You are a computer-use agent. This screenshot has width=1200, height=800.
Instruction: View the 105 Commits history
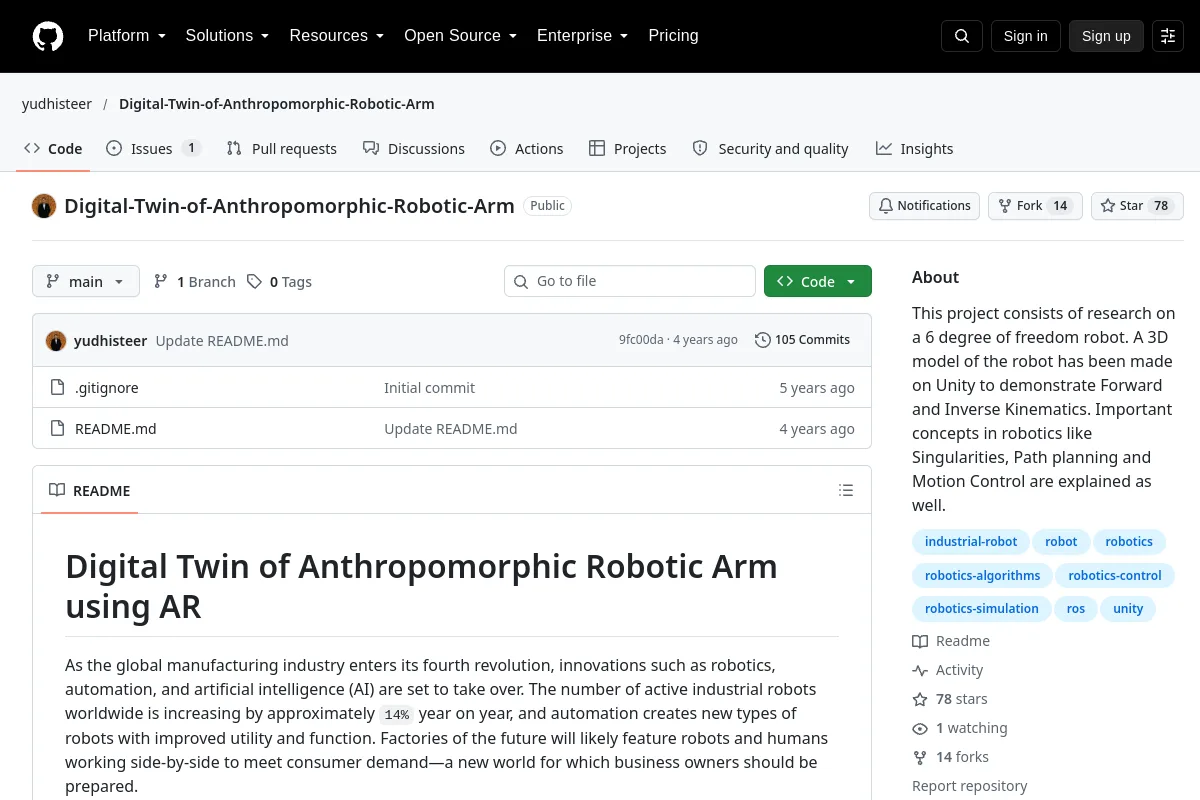tap(803, 340)
